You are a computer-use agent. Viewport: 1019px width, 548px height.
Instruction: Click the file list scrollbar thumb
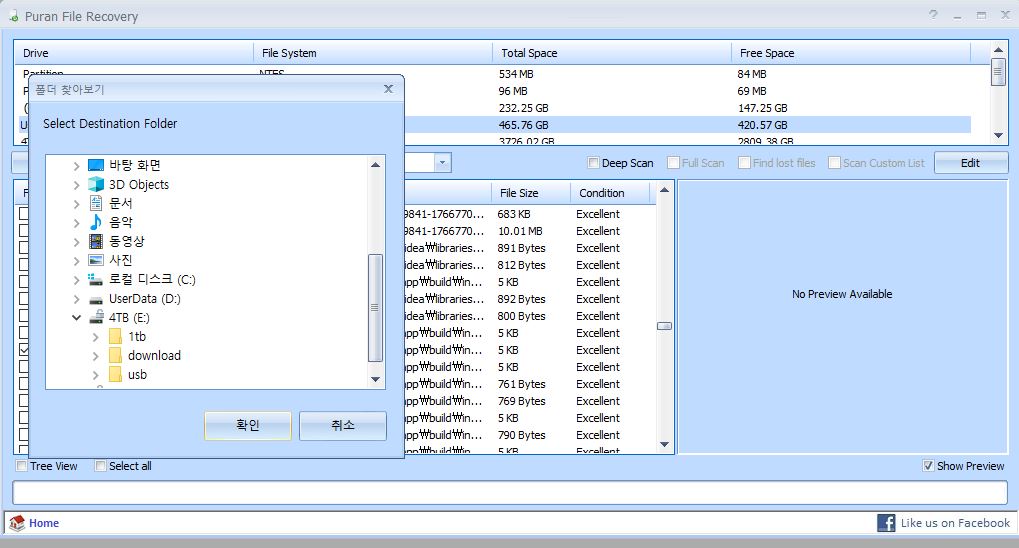click(x=664, y=326)
